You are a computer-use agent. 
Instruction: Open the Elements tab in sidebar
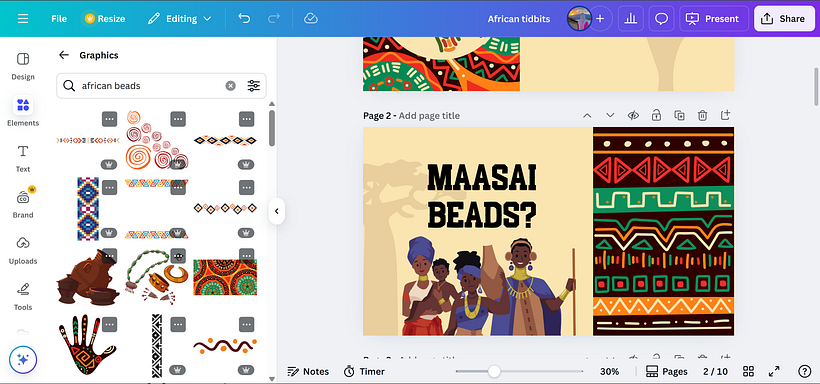click(23, 111)
